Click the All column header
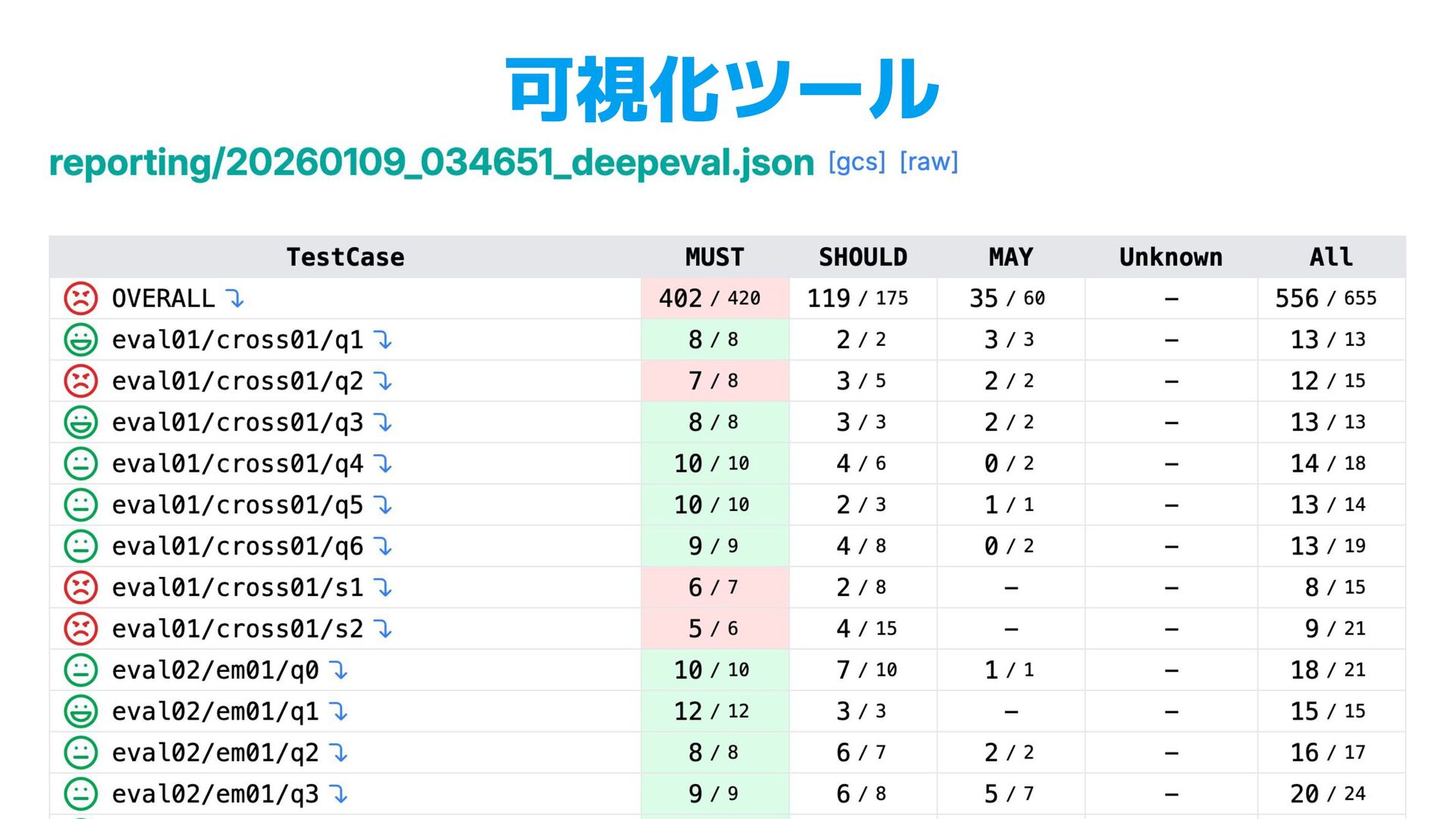This screenshot has width=1456, height=819. pyautogui.click(x=1331, y=257)
